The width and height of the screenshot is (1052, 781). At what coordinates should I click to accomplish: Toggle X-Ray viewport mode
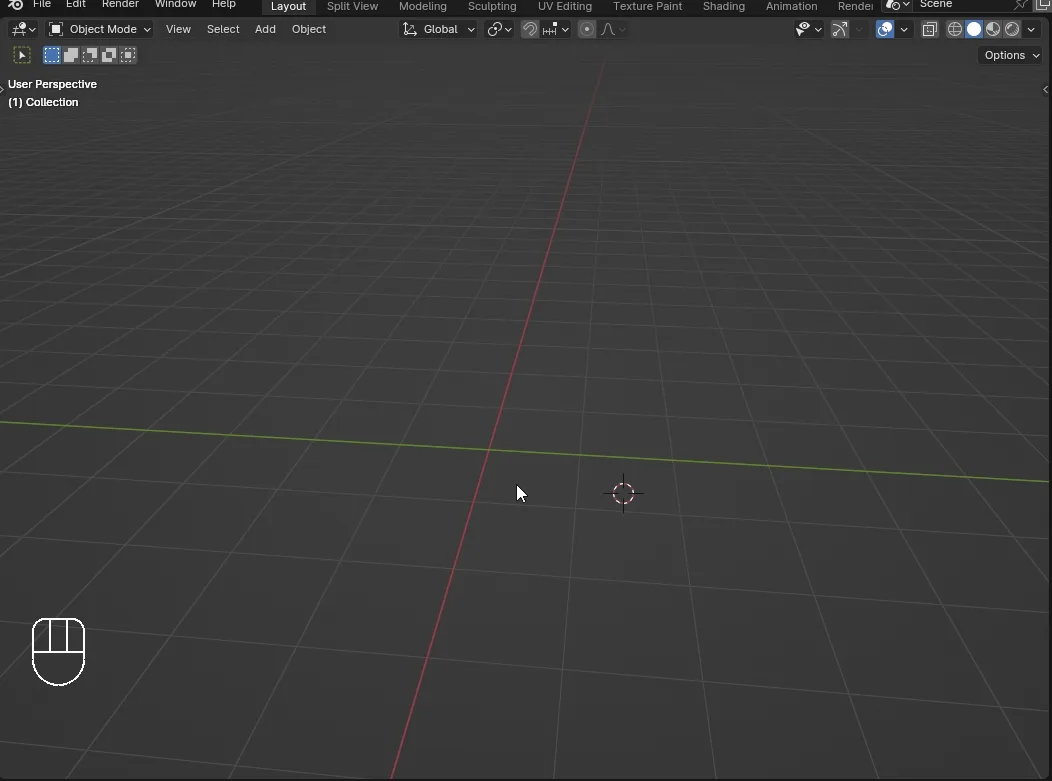[x=929, y=29]
